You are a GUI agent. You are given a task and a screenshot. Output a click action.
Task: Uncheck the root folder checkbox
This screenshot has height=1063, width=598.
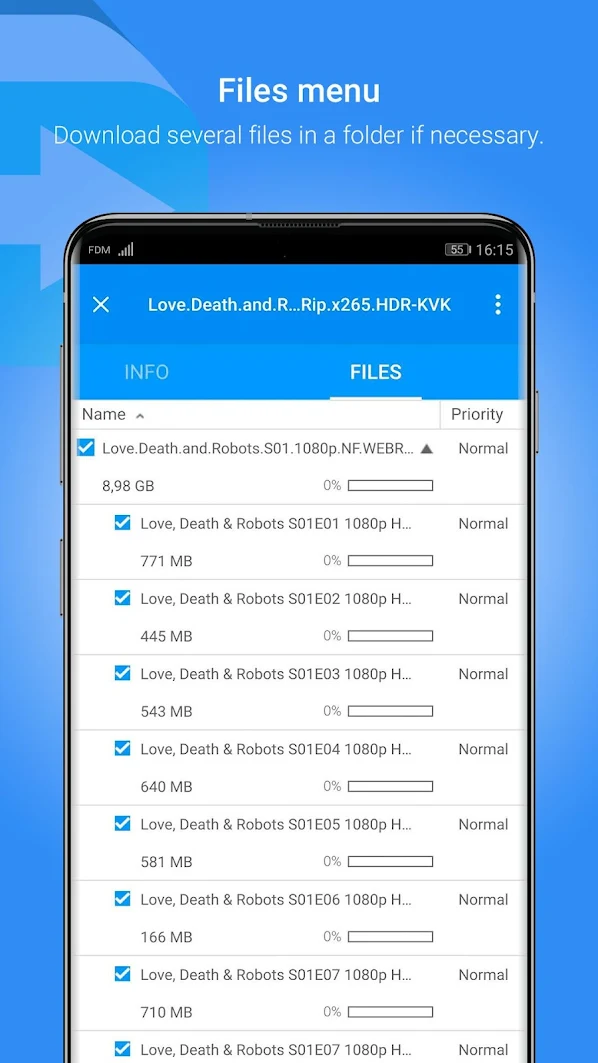[85, 447]
